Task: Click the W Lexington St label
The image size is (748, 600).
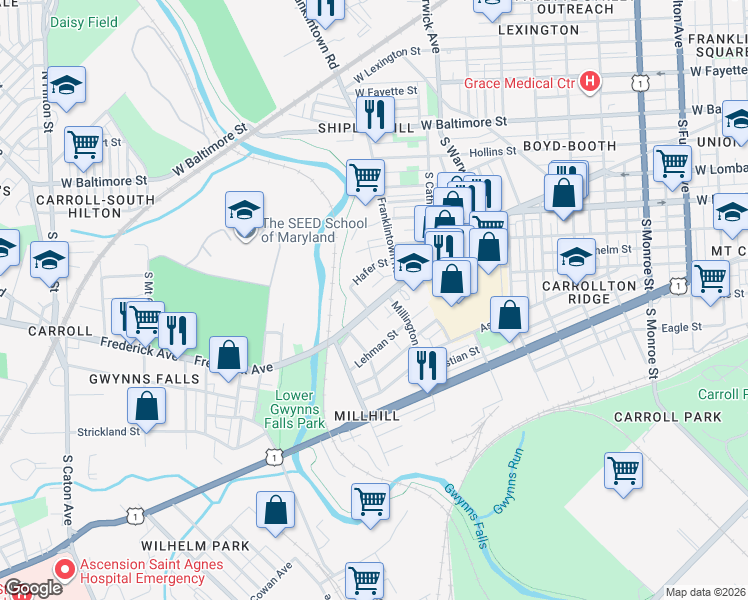Action: [387, 64]
